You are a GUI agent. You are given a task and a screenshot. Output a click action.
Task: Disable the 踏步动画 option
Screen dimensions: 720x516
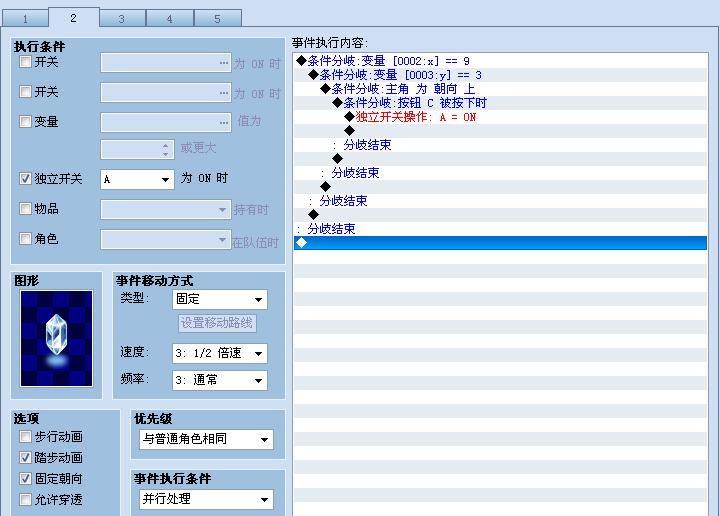(25, 457)
